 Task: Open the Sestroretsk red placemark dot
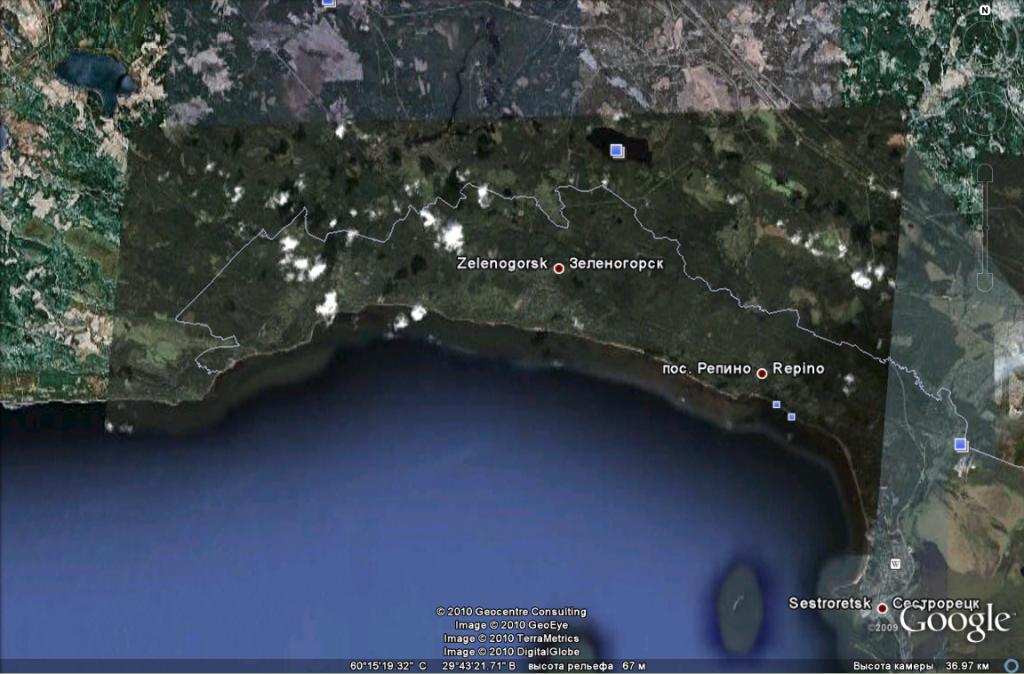883,608
